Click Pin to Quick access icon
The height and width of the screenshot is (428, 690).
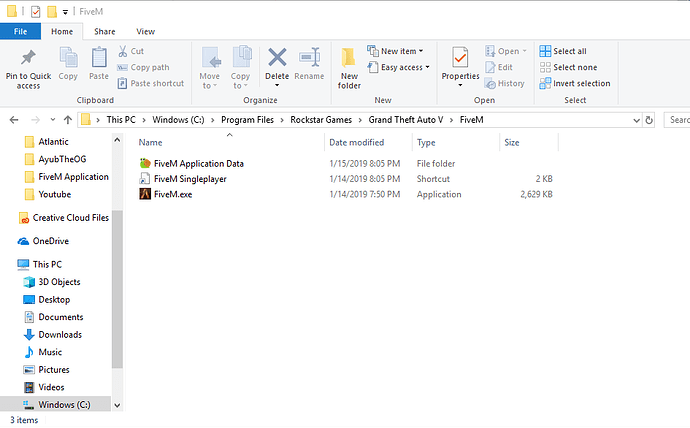(x=28, y=57)
